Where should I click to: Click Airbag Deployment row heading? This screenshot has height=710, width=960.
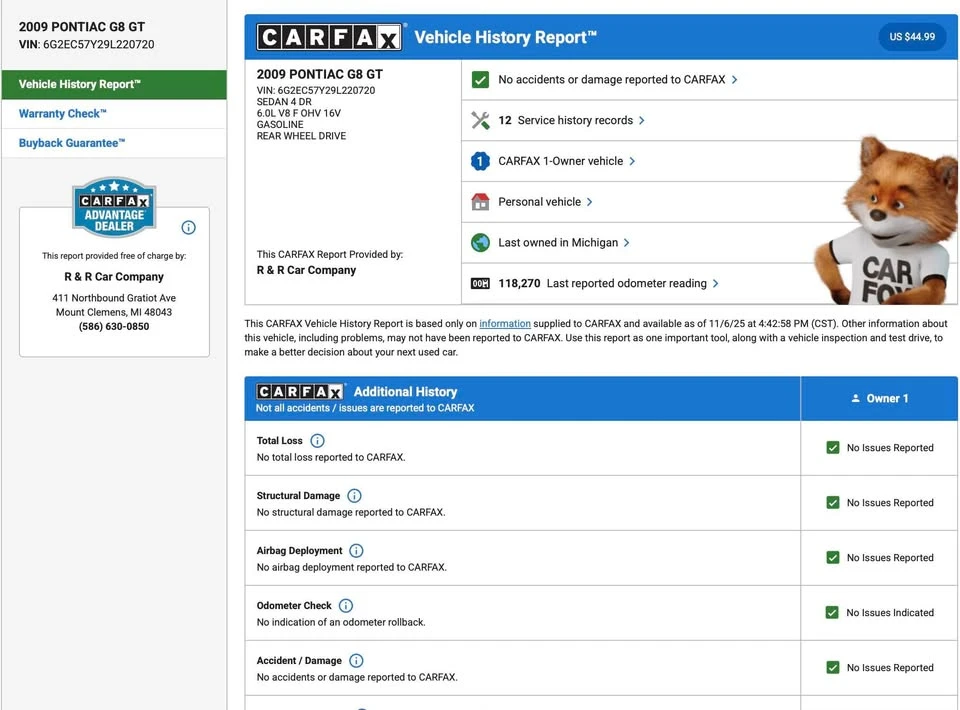pos(299,551)
